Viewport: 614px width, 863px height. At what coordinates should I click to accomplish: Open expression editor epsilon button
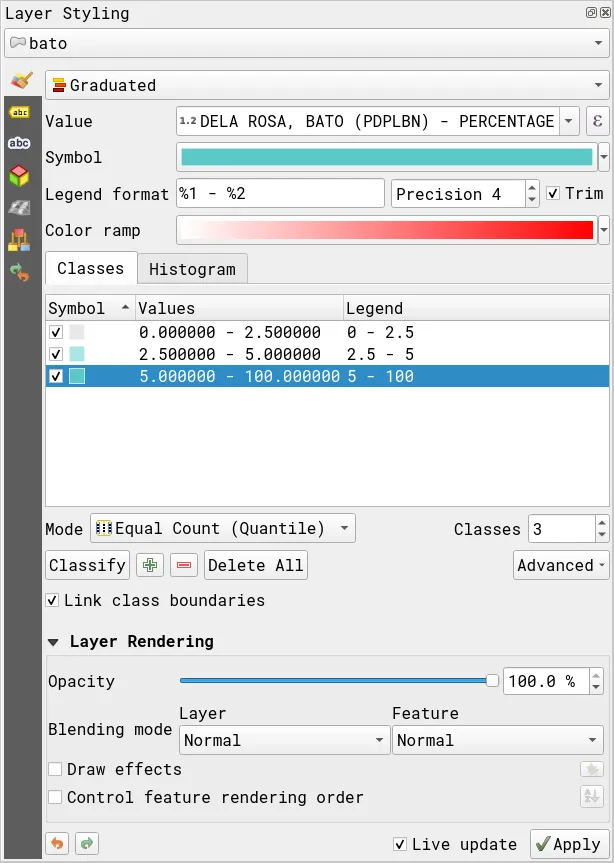tap(597, 121)
